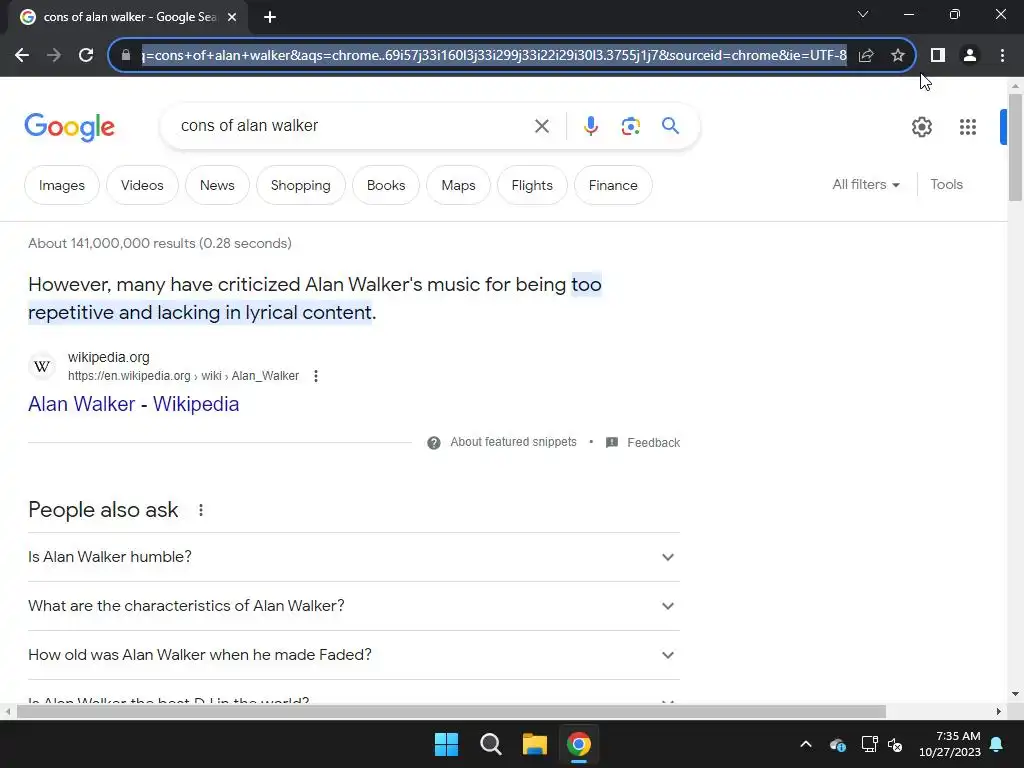Click the network tray icon

[x=869, y=744]
